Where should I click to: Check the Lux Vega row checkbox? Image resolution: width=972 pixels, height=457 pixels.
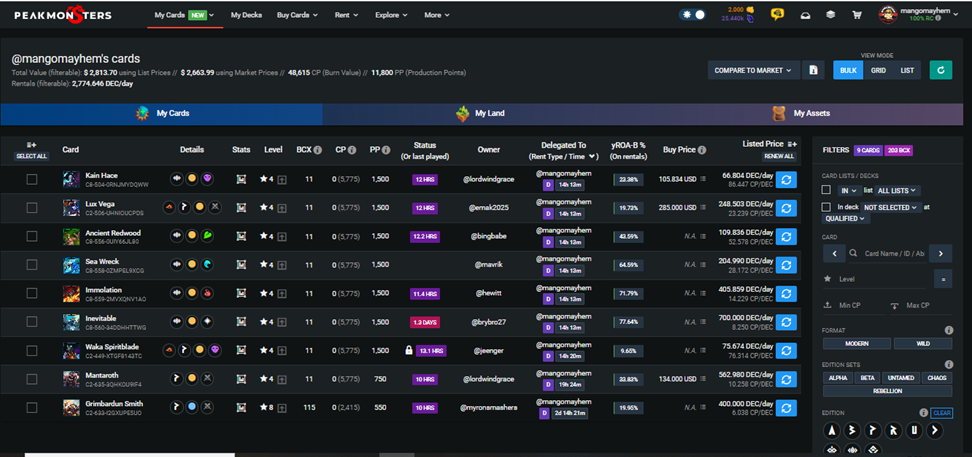pos(32,208)
